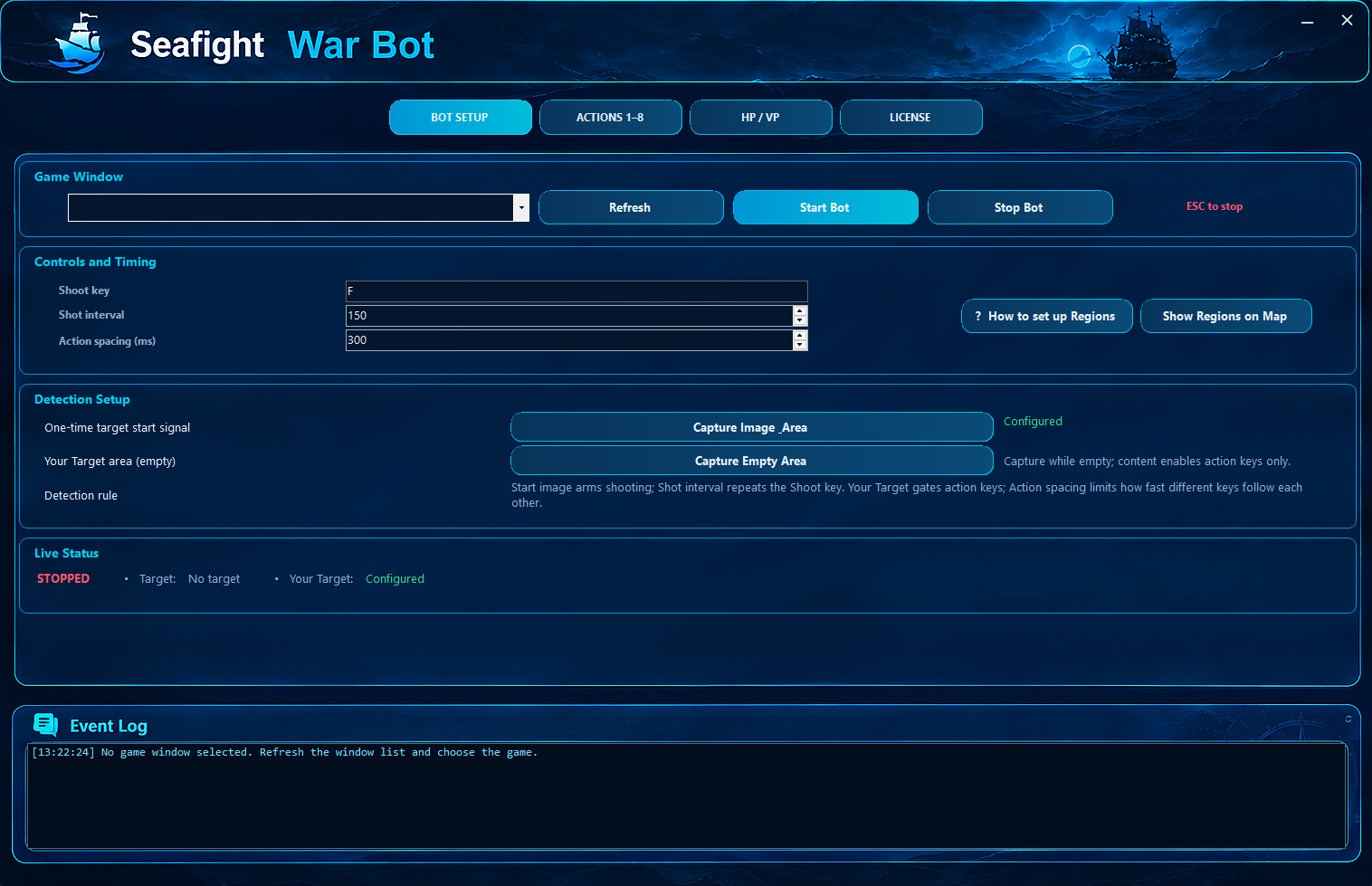Click the Detection Setup heading
Viewport: 1372px width, 886px height.
82,399
